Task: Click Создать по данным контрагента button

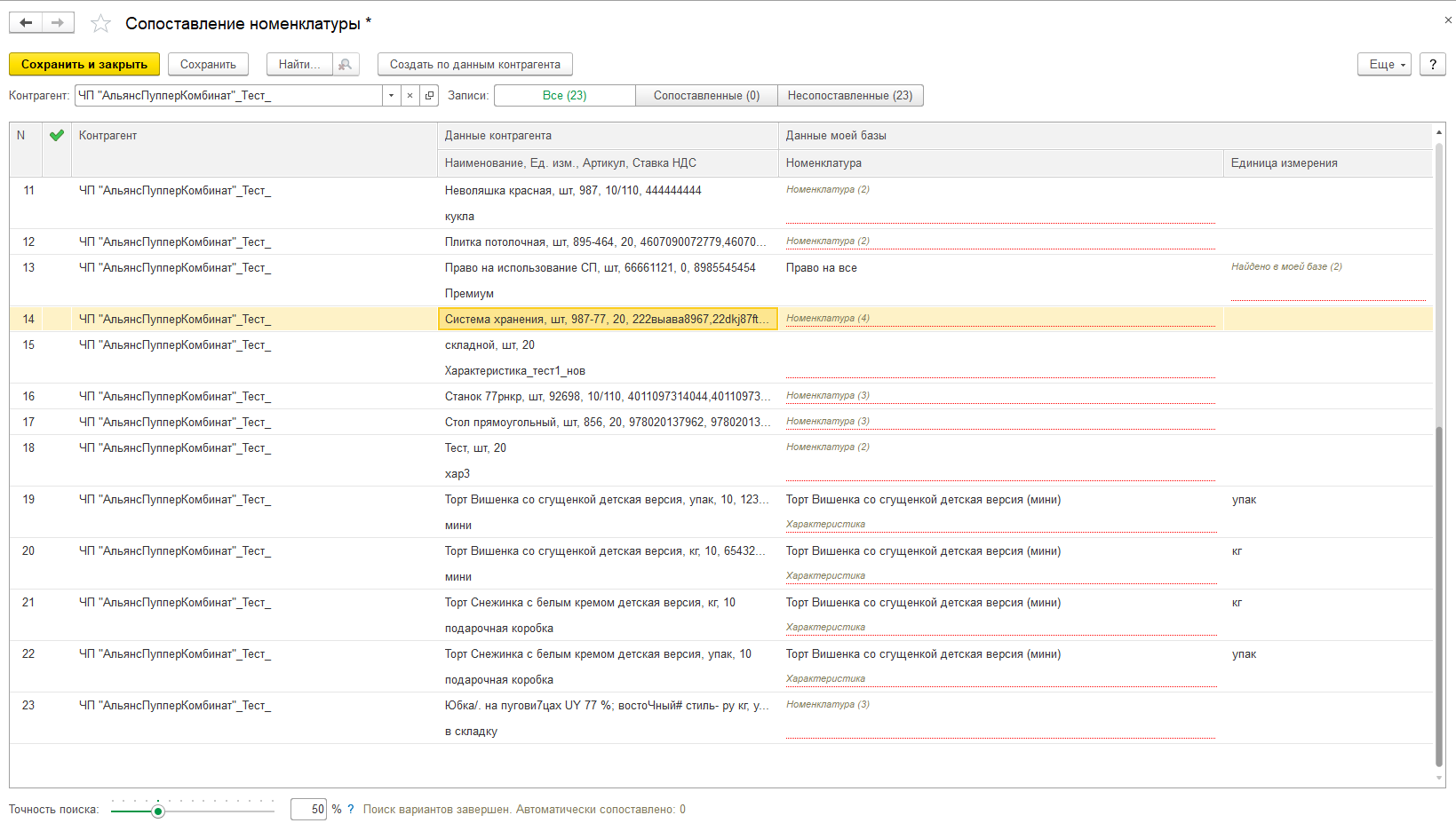Action: point(474,65)
